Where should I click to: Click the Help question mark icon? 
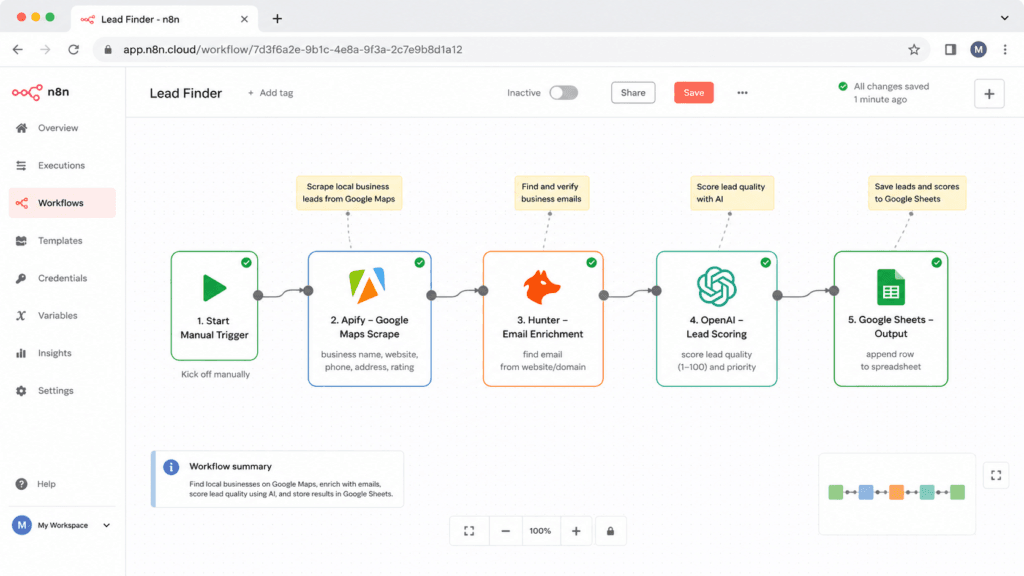click(x=22, y=484)
